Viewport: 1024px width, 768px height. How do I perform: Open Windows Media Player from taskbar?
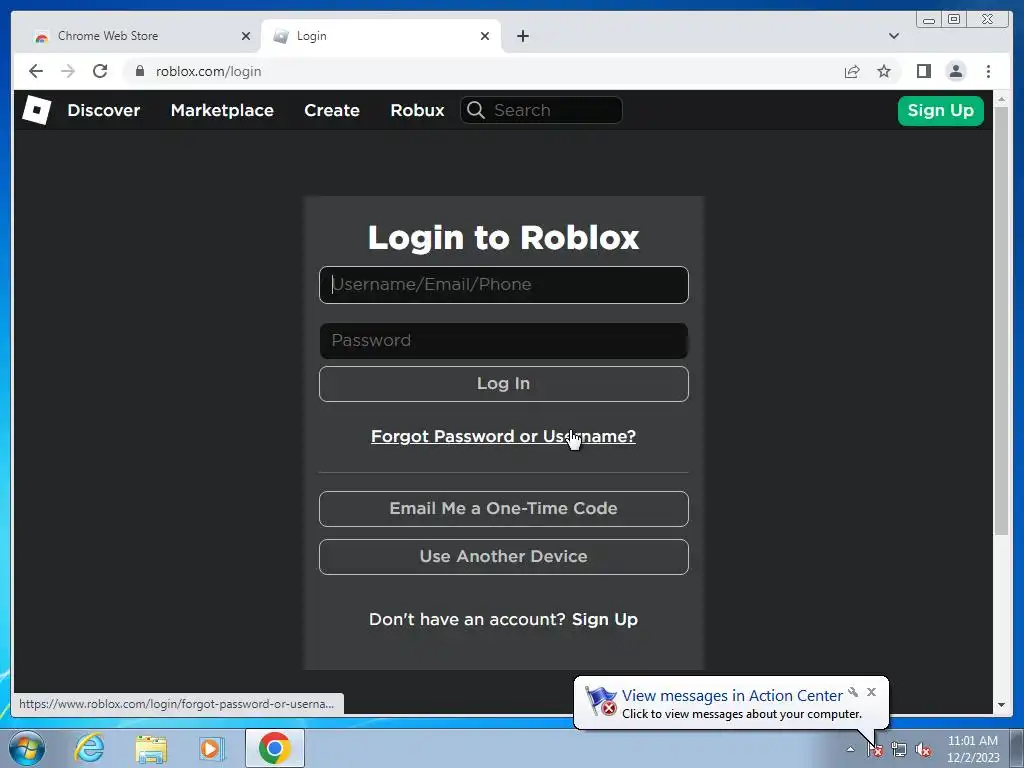tap(212, 748)
